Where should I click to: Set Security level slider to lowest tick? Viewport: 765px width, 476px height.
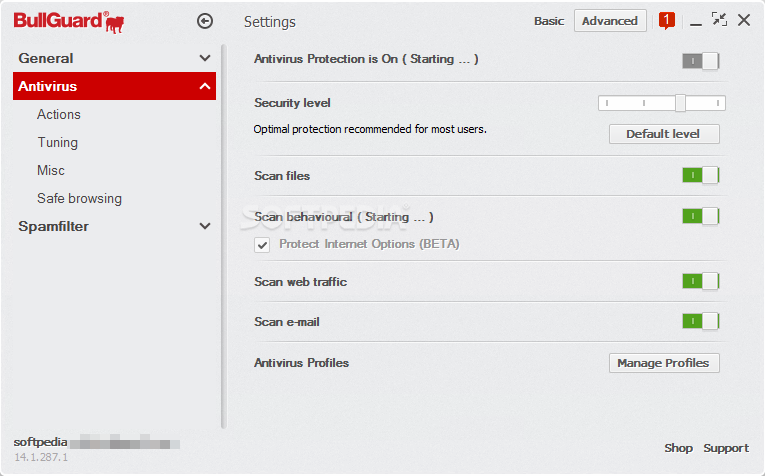(607, 103)
